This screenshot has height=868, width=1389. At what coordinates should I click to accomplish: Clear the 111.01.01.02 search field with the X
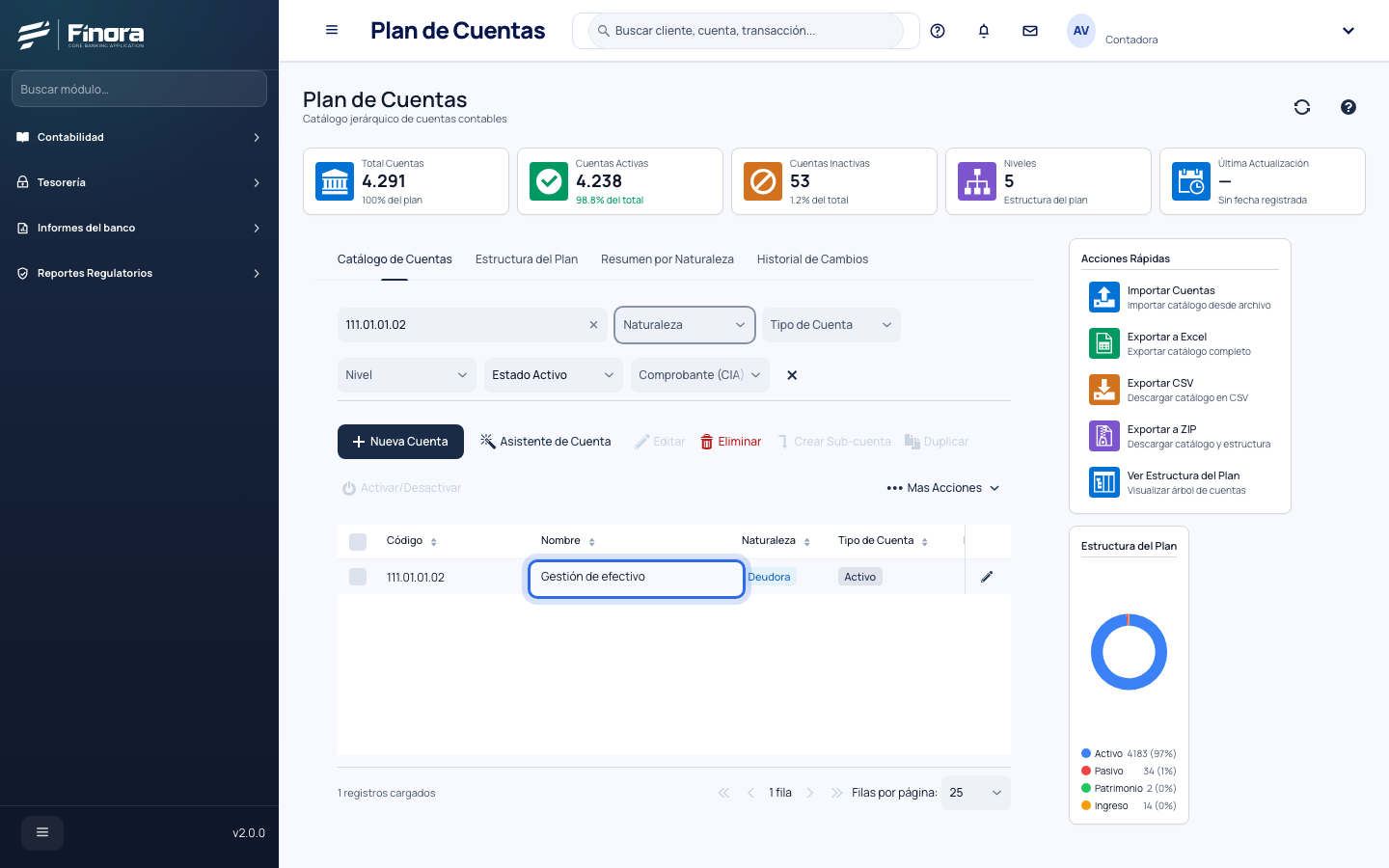point(593,325)
